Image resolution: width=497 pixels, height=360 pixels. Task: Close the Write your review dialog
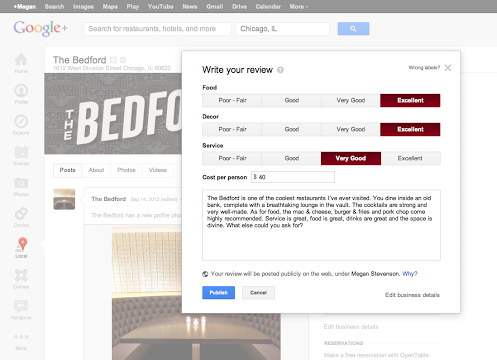[x=448, y=68]
